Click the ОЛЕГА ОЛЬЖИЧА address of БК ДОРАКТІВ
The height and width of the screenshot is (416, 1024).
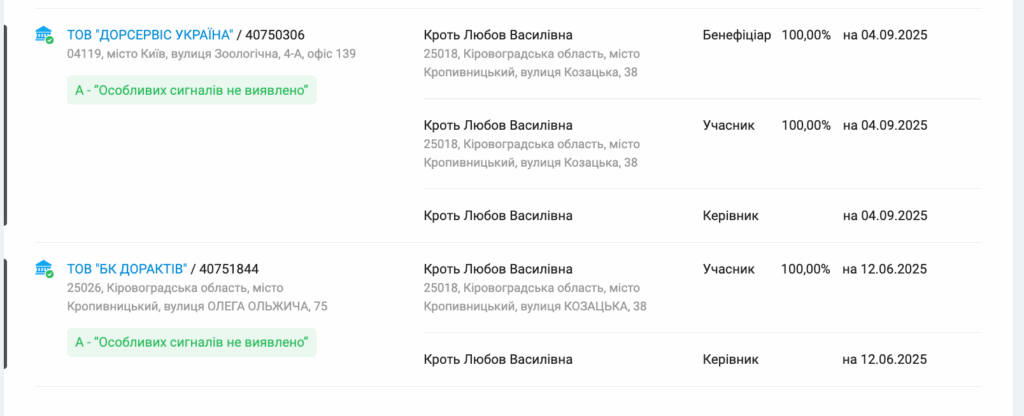click(197, 297)
